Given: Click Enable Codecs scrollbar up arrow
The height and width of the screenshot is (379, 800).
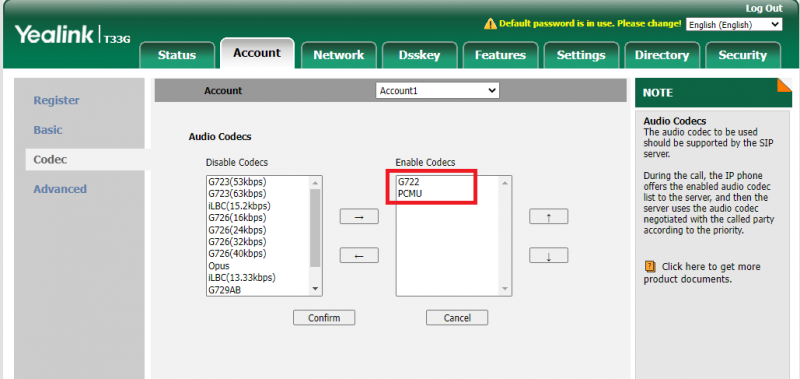Looking at the screenshot, I should point(505,183).
